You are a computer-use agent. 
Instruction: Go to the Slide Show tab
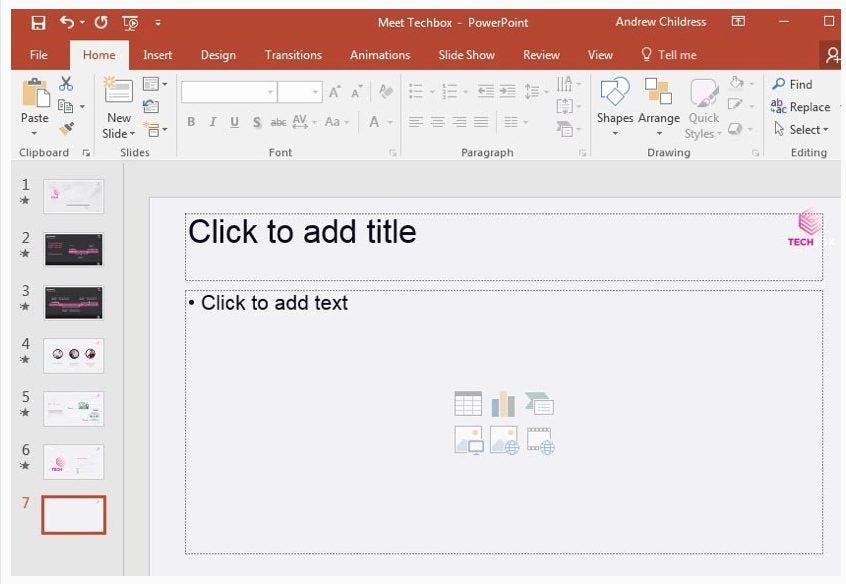point(466,55)
